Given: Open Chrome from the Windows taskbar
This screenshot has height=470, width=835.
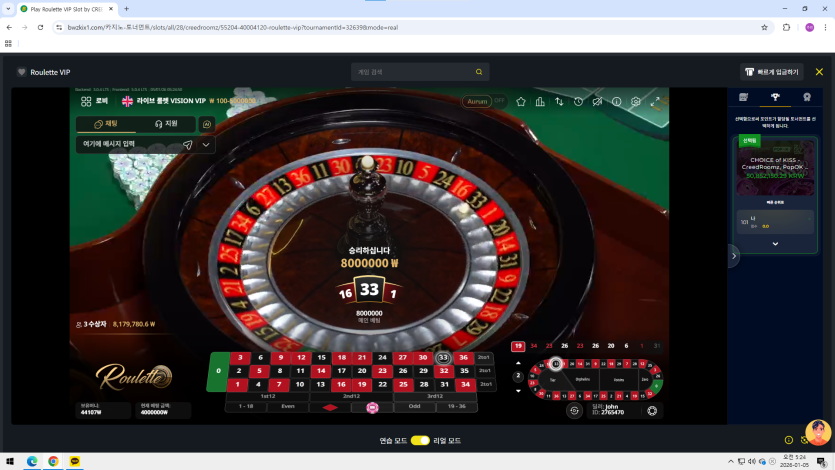Looking at the screenshot, I should (53, 461).
